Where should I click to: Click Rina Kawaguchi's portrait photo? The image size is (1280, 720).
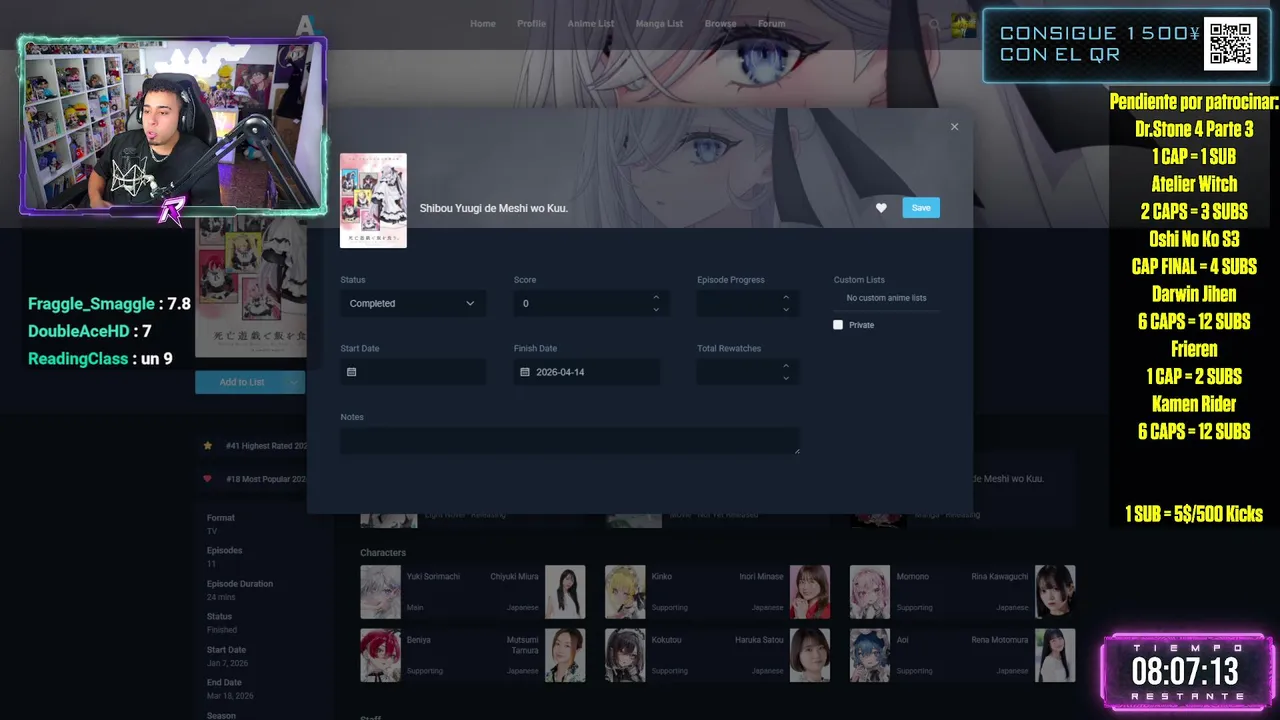[1055, 592]
